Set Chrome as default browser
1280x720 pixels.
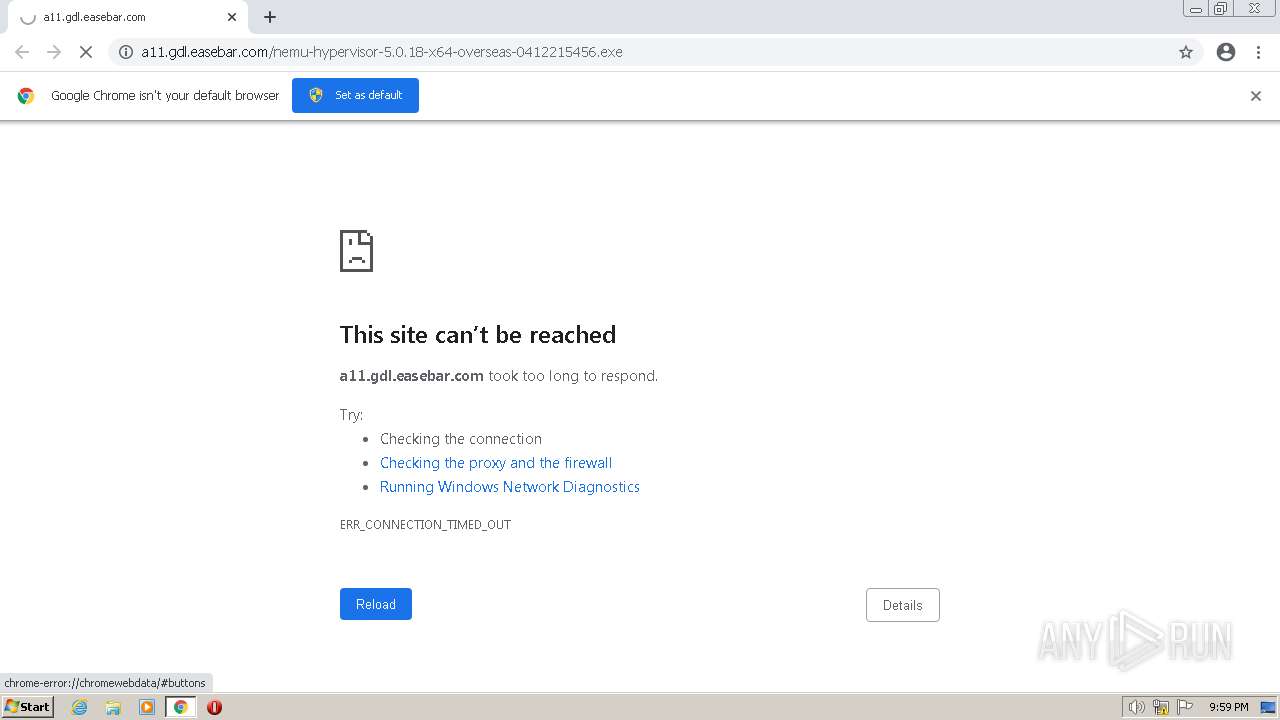[x=355, y=95]
